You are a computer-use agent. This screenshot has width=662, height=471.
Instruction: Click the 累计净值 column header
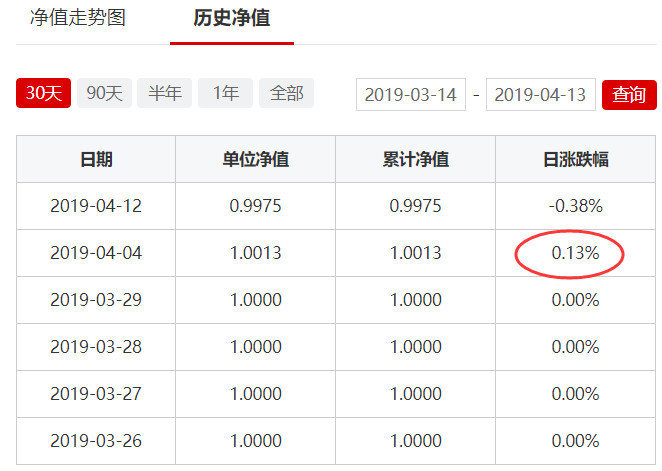point(415,160)
